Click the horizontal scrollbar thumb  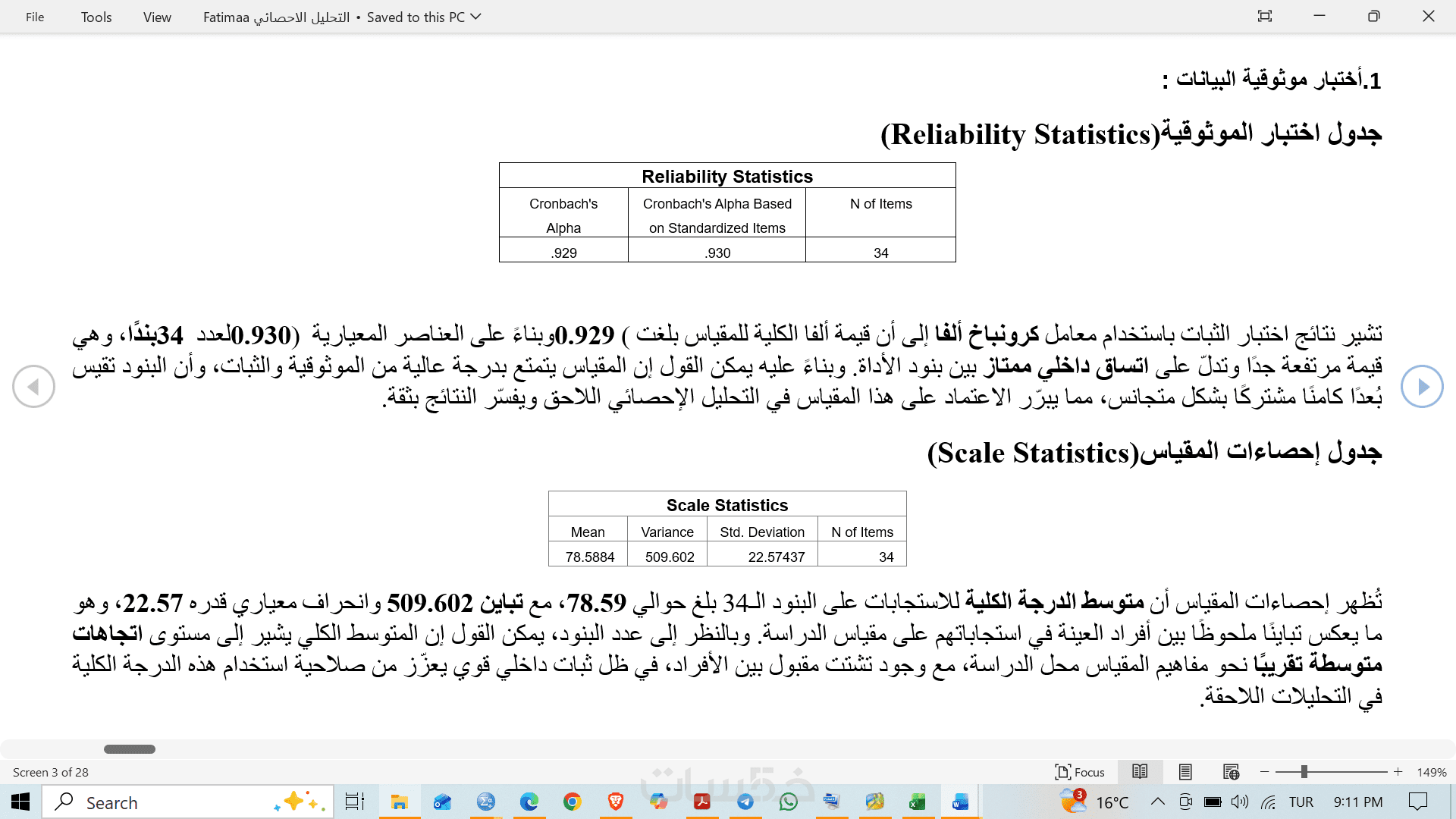point(130,749)
